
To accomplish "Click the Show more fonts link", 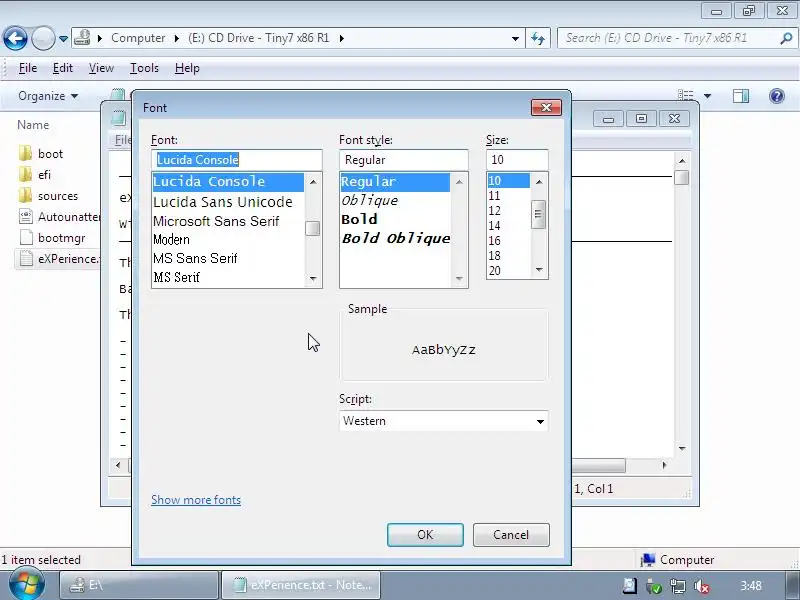I will point(196,499).
